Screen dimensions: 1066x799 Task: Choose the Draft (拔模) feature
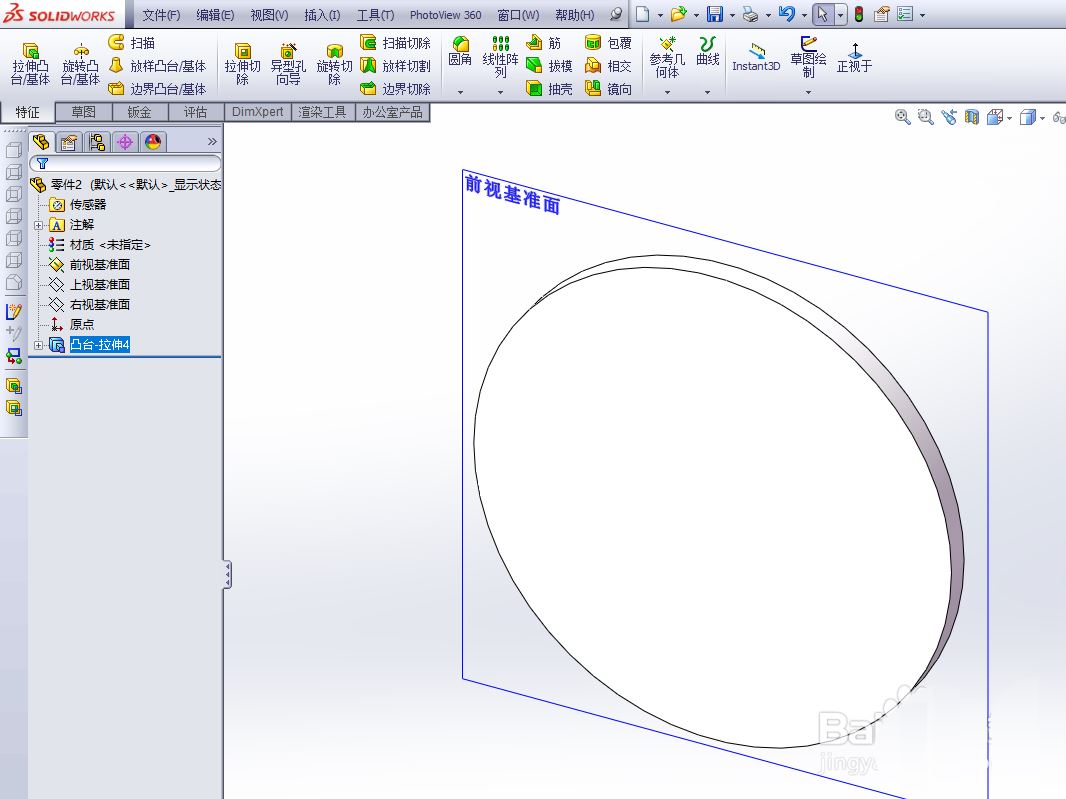point(549,66)
